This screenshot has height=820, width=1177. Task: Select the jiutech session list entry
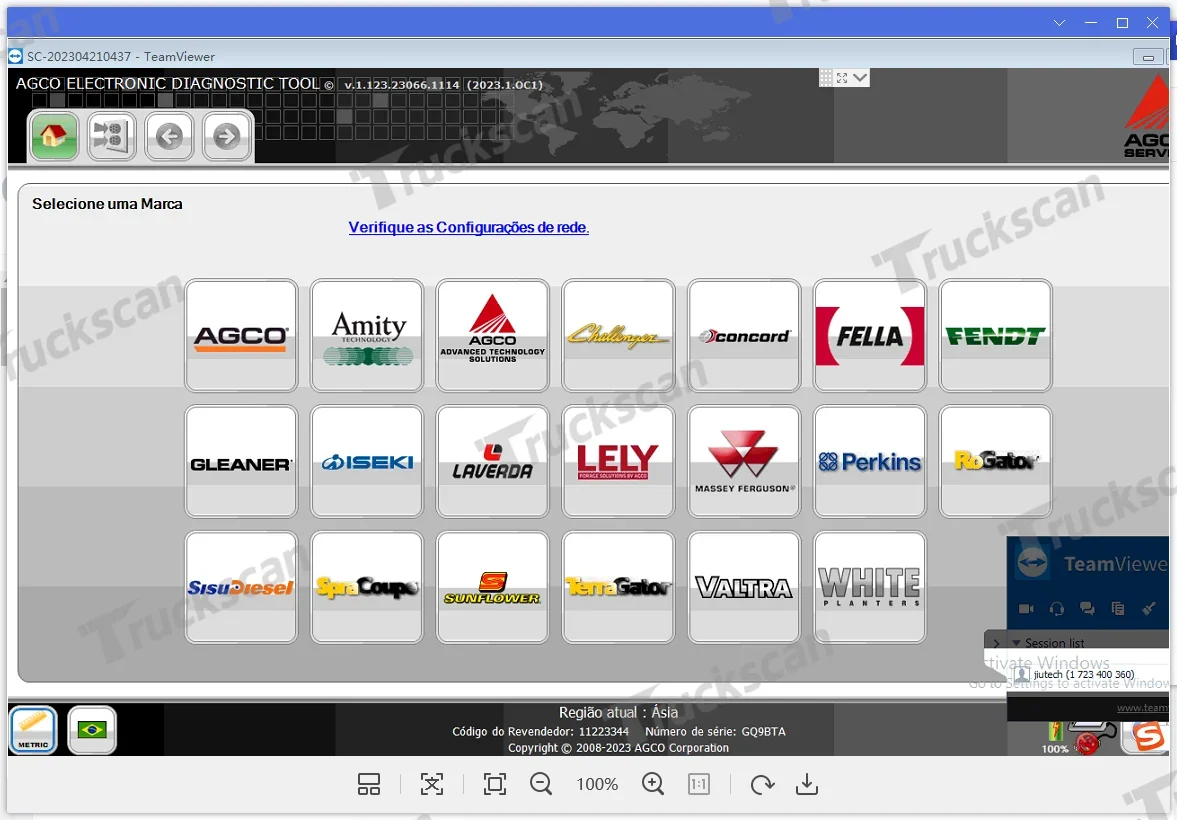(x=1083, y=675)
